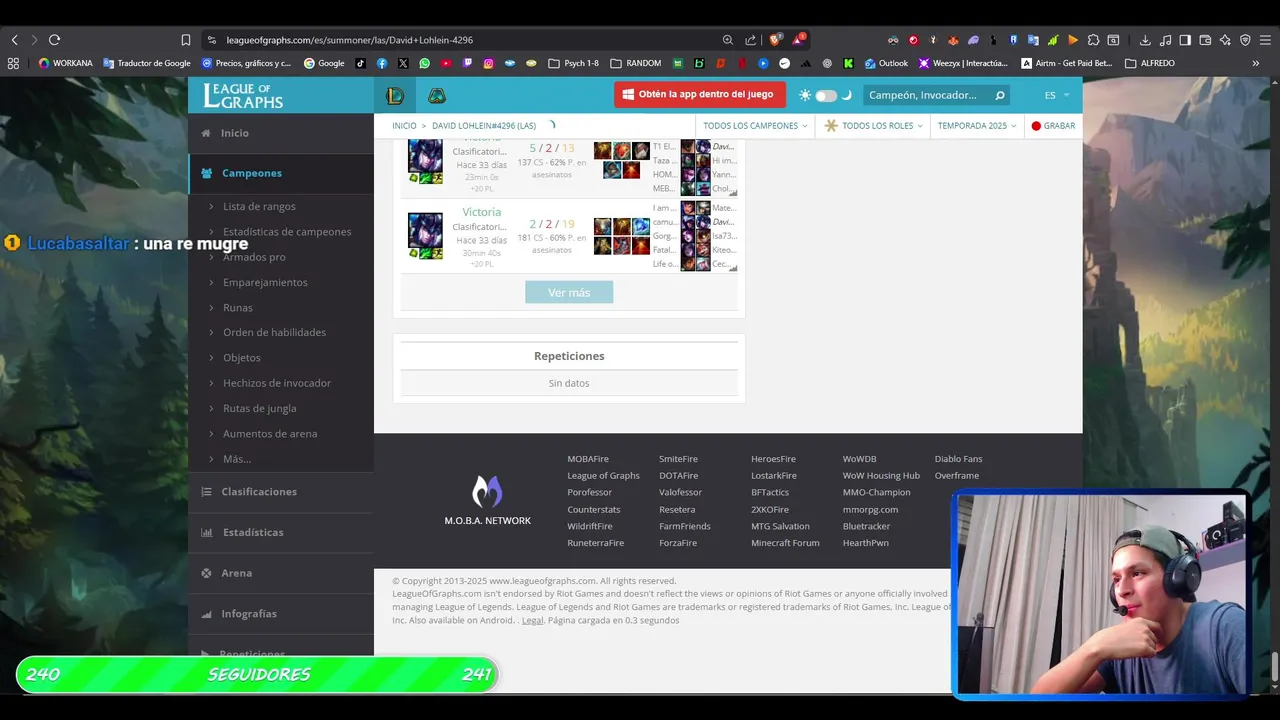Click the browser back arrow
Image resolution: width=1280 pixels, height=720 pixels.
click(x=14, y=40)
